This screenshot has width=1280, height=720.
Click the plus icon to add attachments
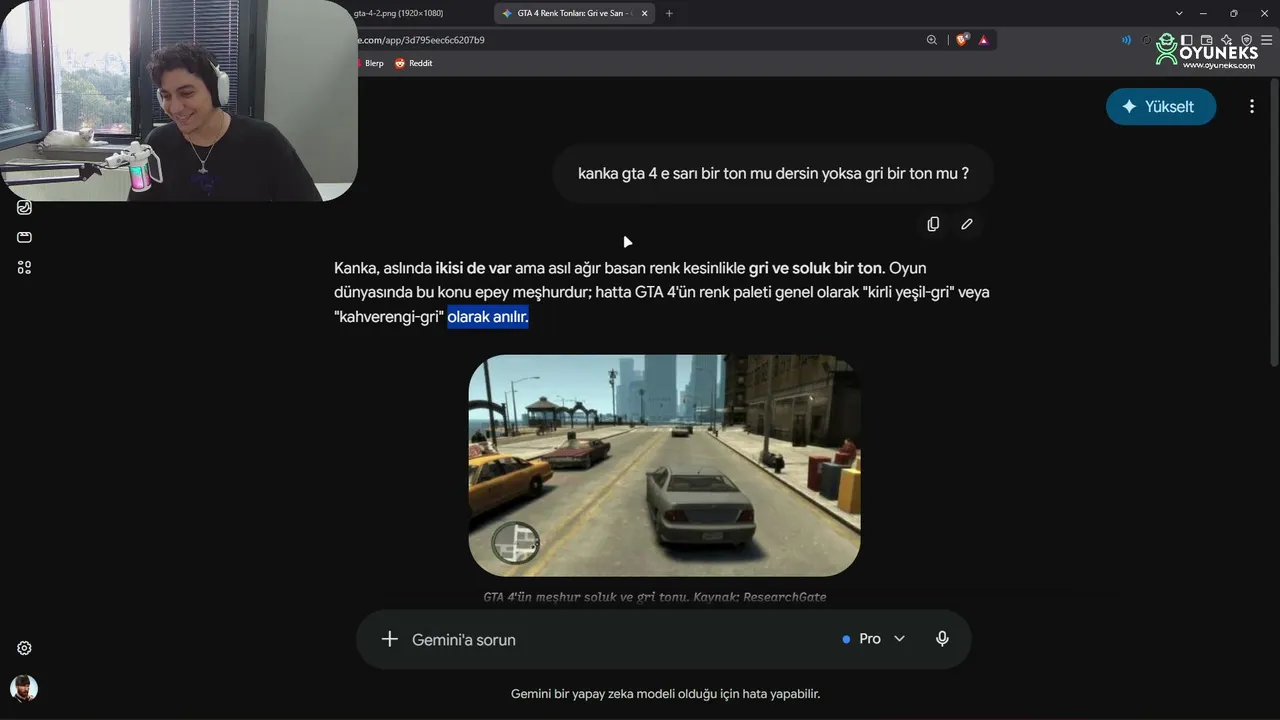tap(390, 639)
